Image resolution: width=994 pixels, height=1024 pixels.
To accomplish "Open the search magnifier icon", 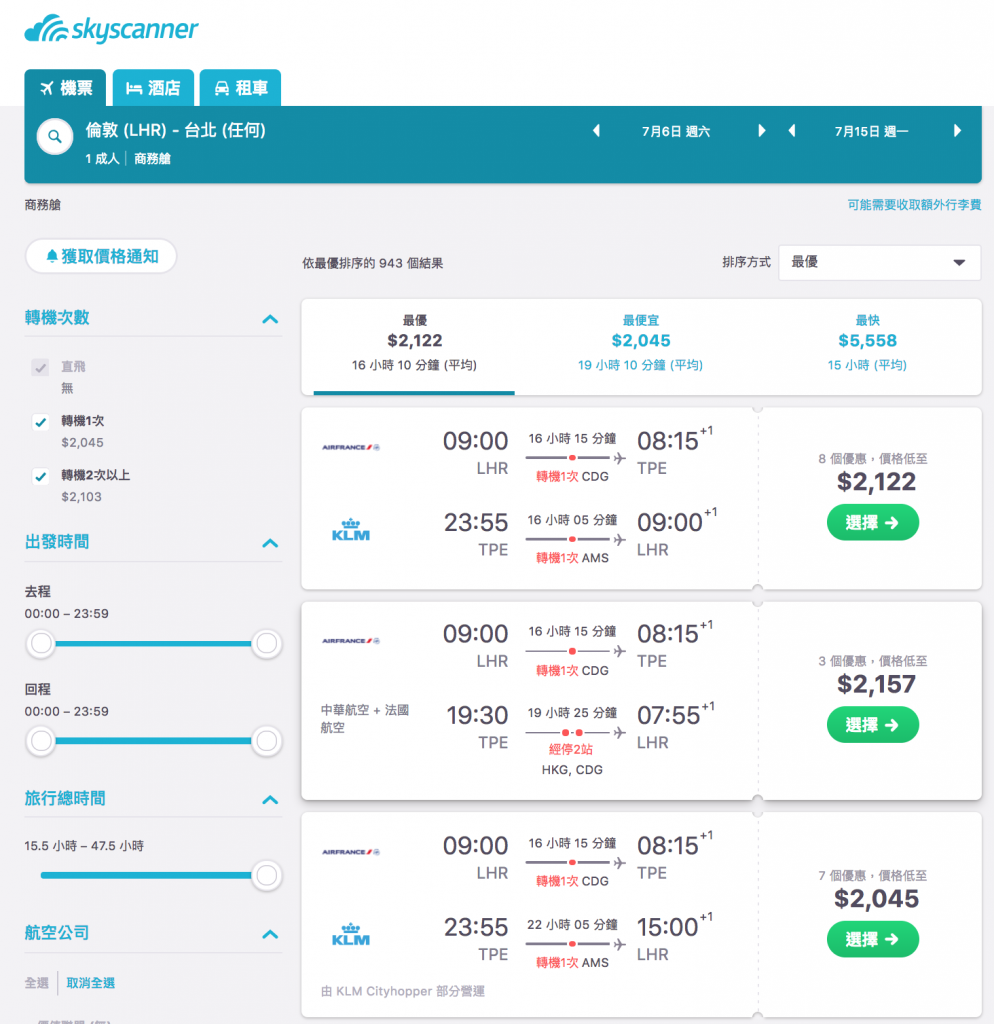I will [55, 136].
